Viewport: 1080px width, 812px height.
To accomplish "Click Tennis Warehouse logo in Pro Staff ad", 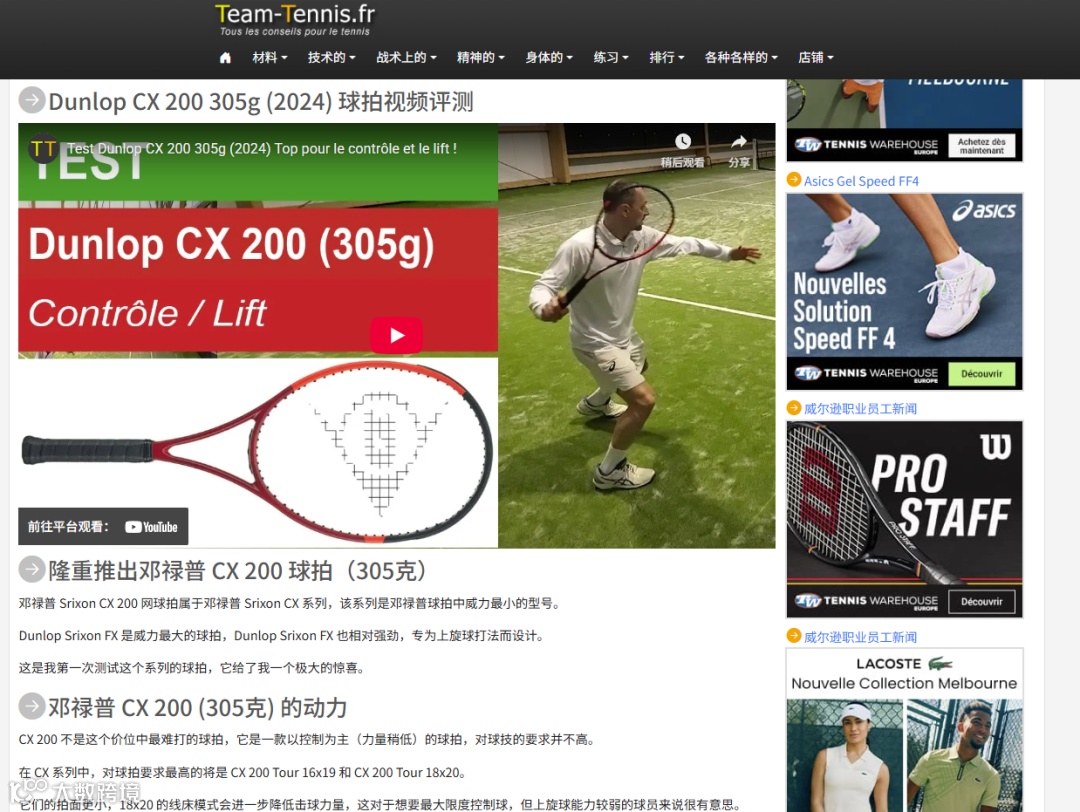I will 866,602.
